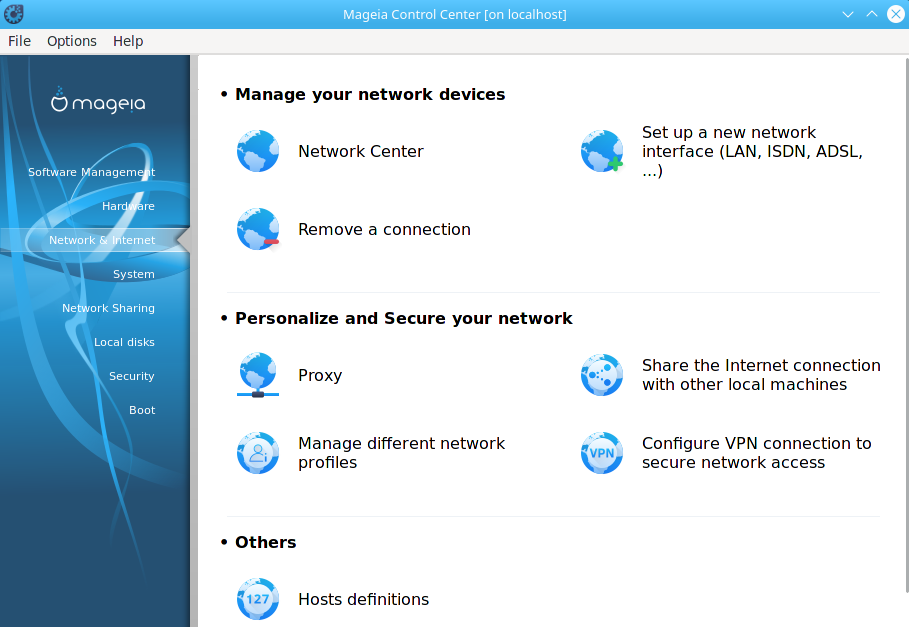Screen dimensions: 909x627
Task: Open the Network Center globe icon
Action: coord(257,150)
